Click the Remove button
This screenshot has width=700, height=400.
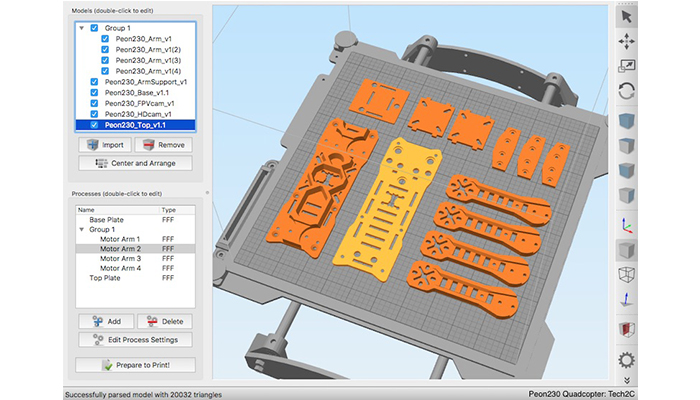point(163,145)
